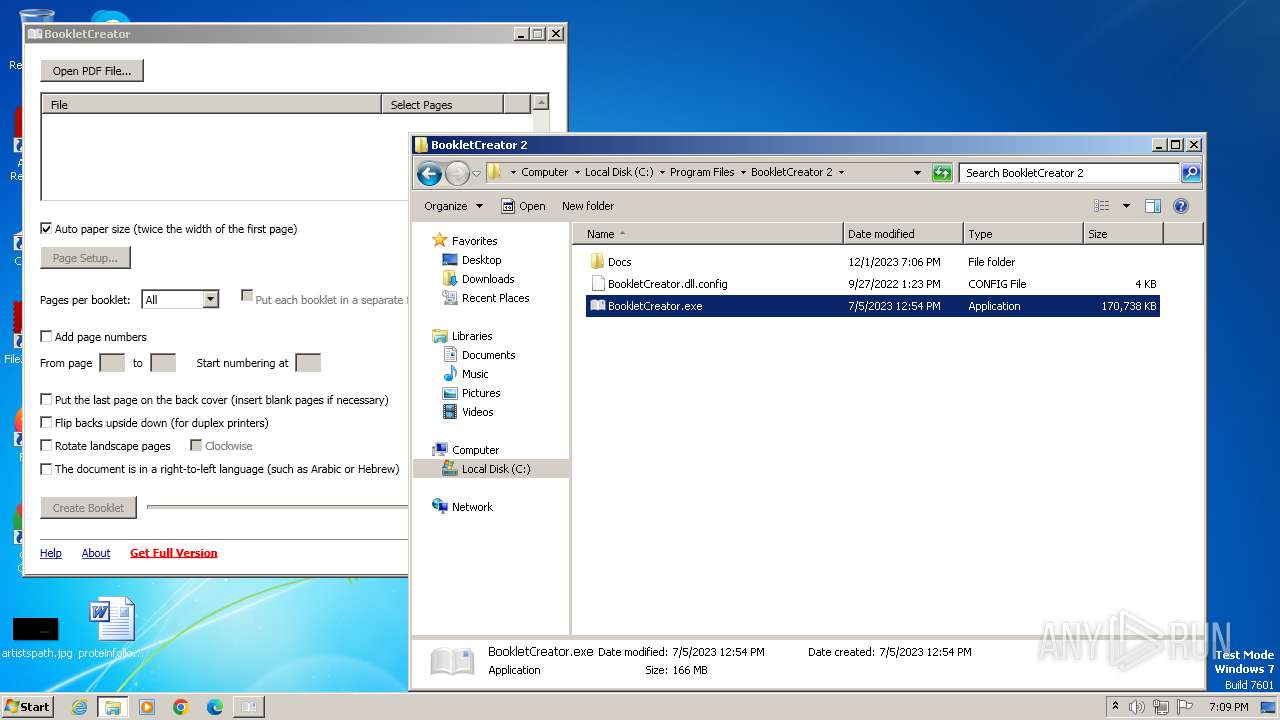Enable Add page numbers checkbox
Screen dimensions: 1280x720
point(46,336)
